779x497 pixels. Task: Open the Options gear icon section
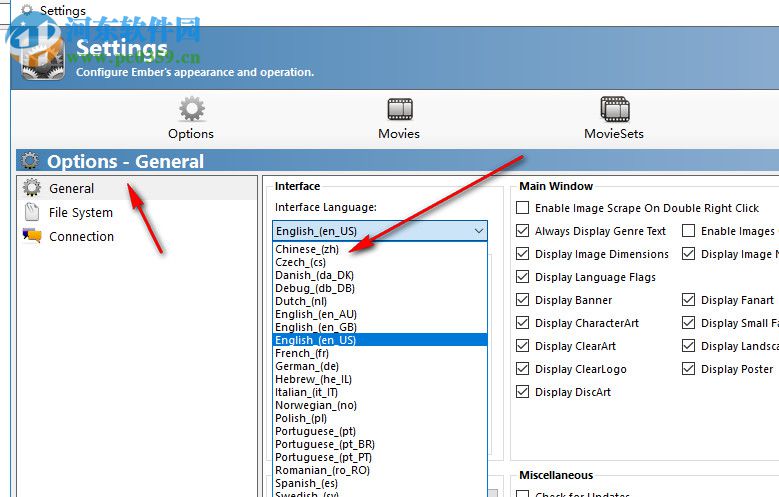(192, 109)
